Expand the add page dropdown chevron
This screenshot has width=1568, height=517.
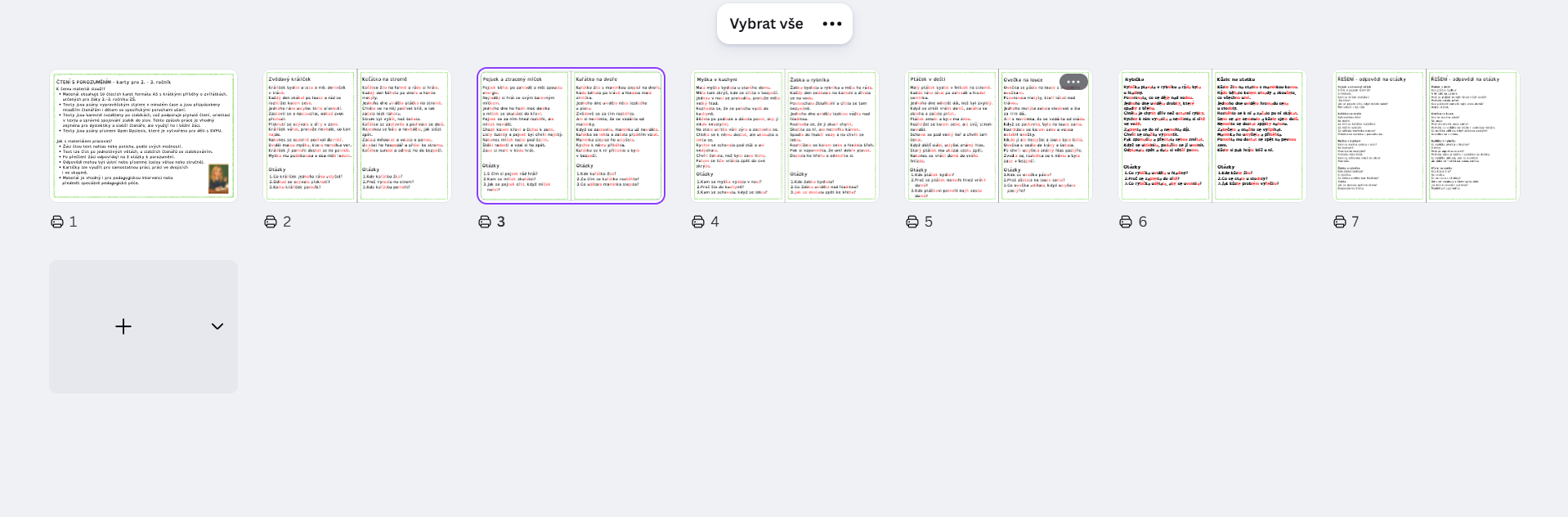pos(217,326)
